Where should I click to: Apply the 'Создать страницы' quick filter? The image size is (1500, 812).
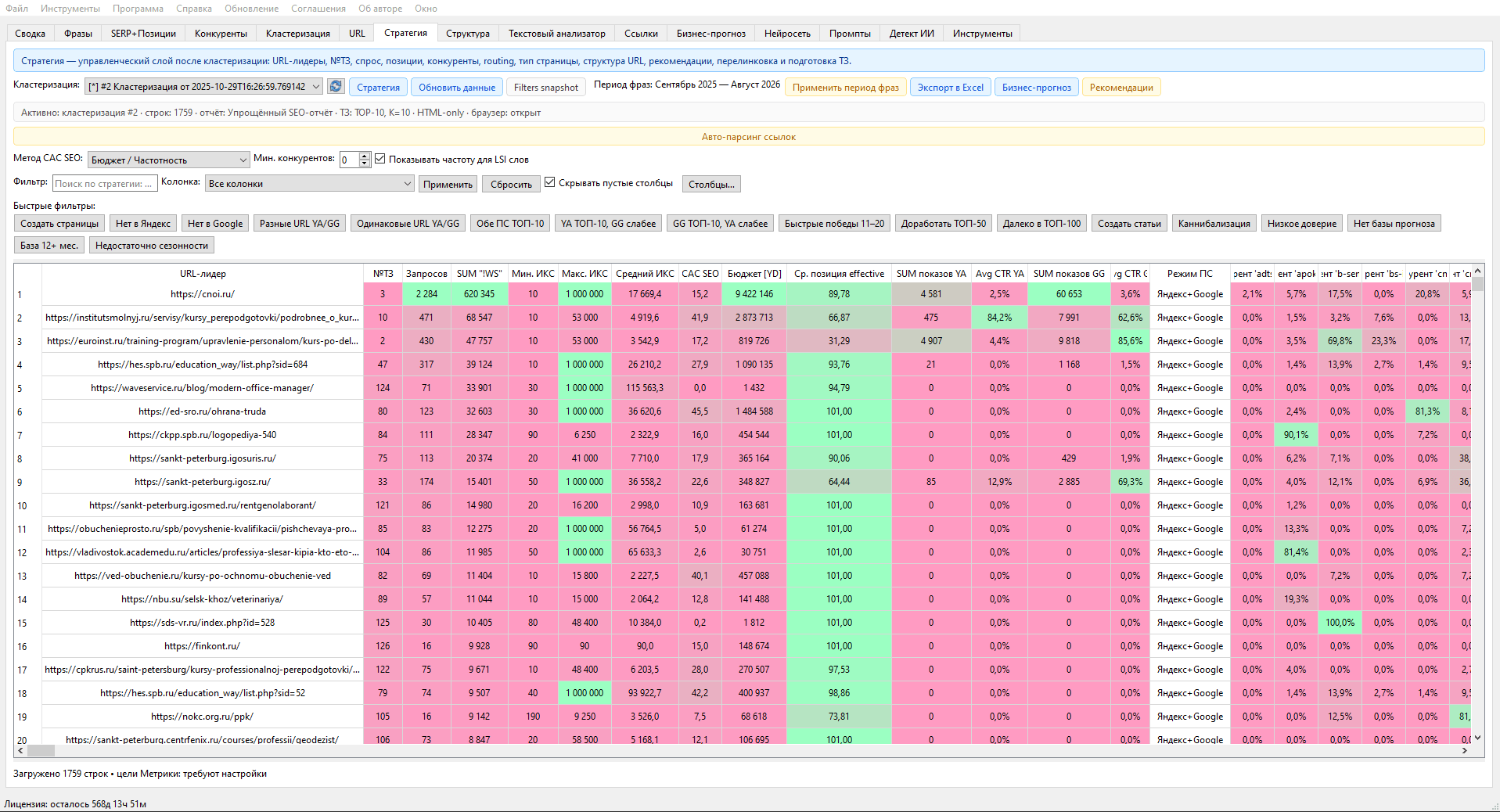59,223
